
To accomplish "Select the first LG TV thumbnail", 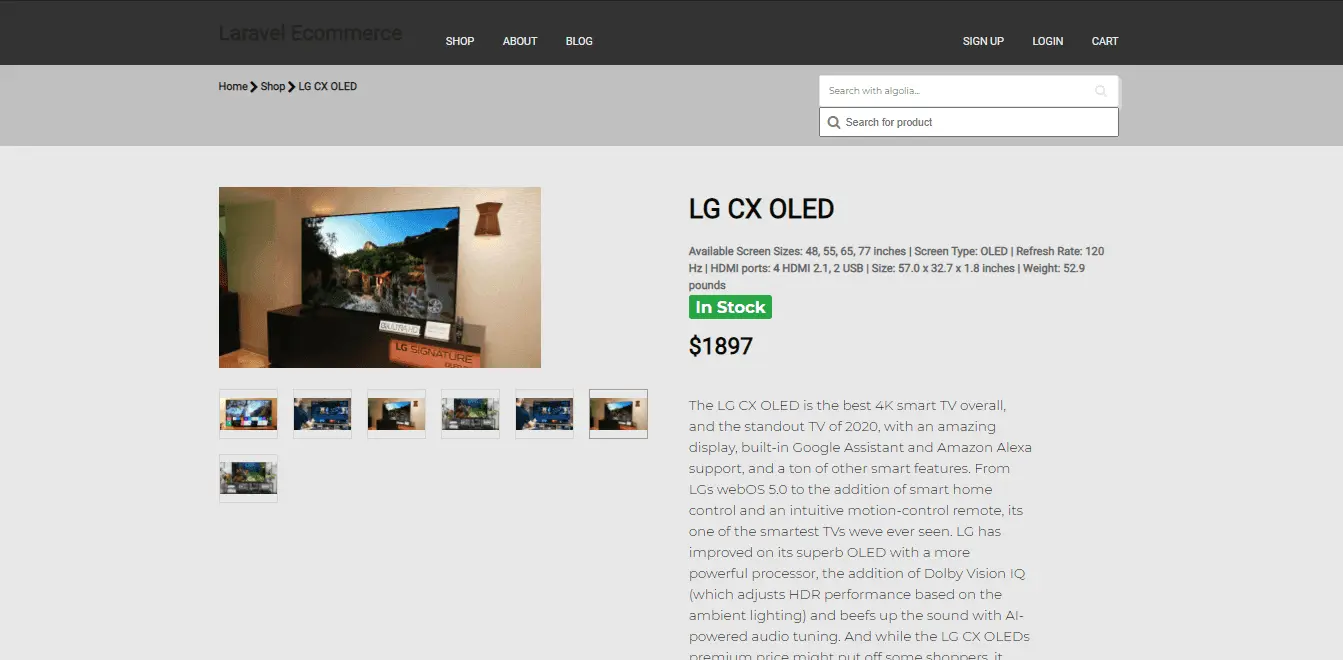I will (248, 414).
